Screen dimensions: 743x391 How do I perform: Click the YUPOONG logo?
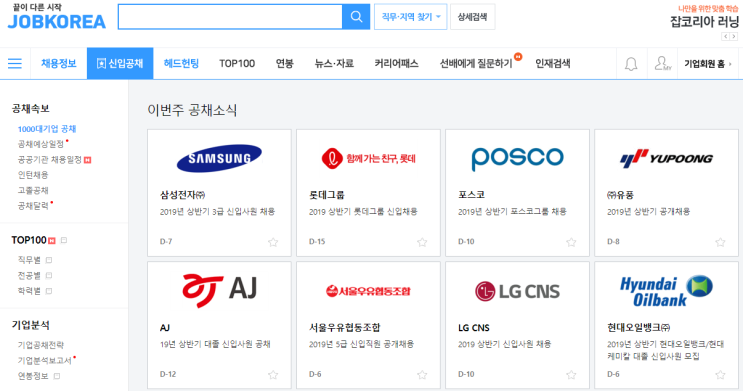point(666,159)
